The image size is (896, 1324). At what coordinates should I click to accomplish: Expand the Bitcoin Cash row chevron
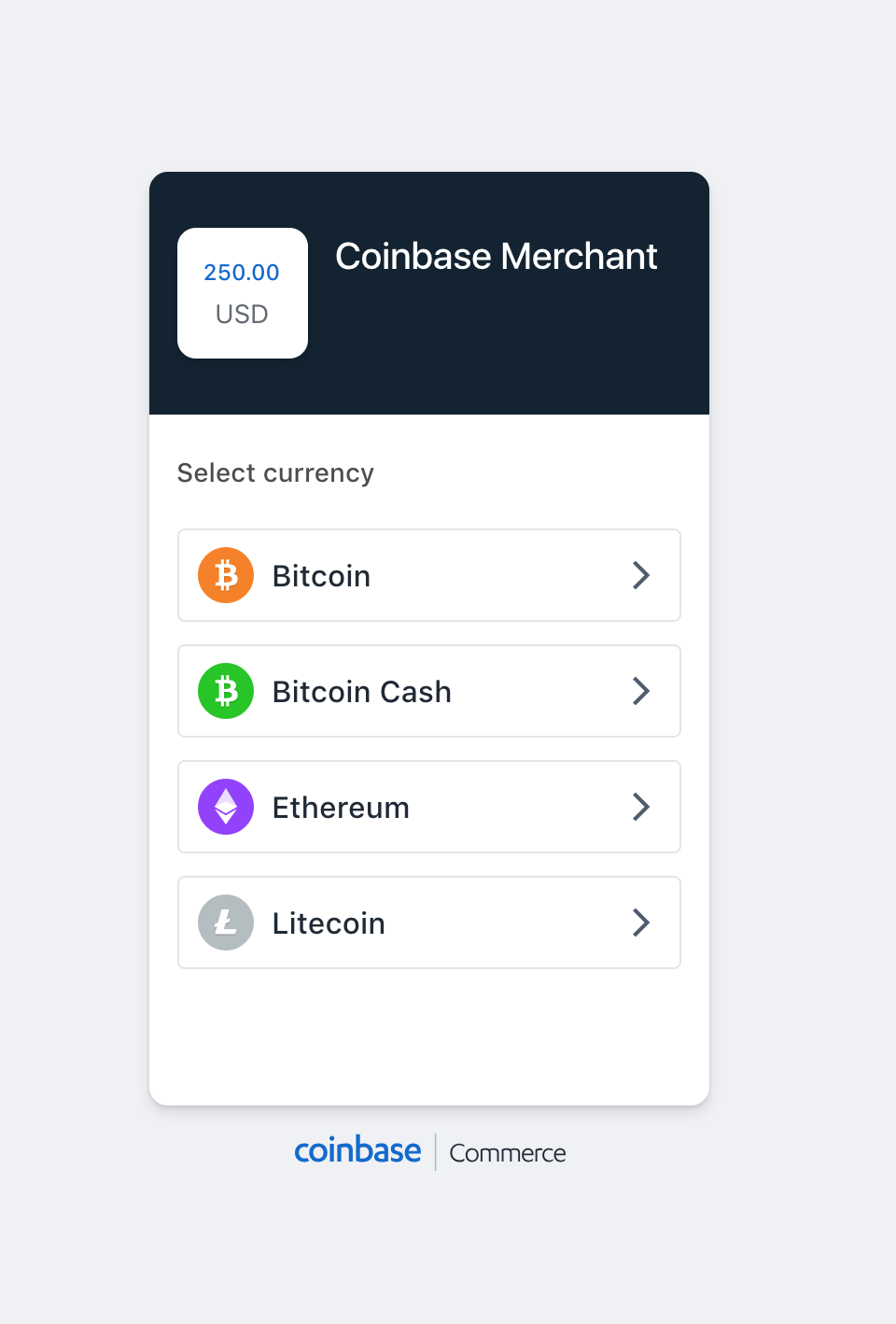(x=640, y=691)
